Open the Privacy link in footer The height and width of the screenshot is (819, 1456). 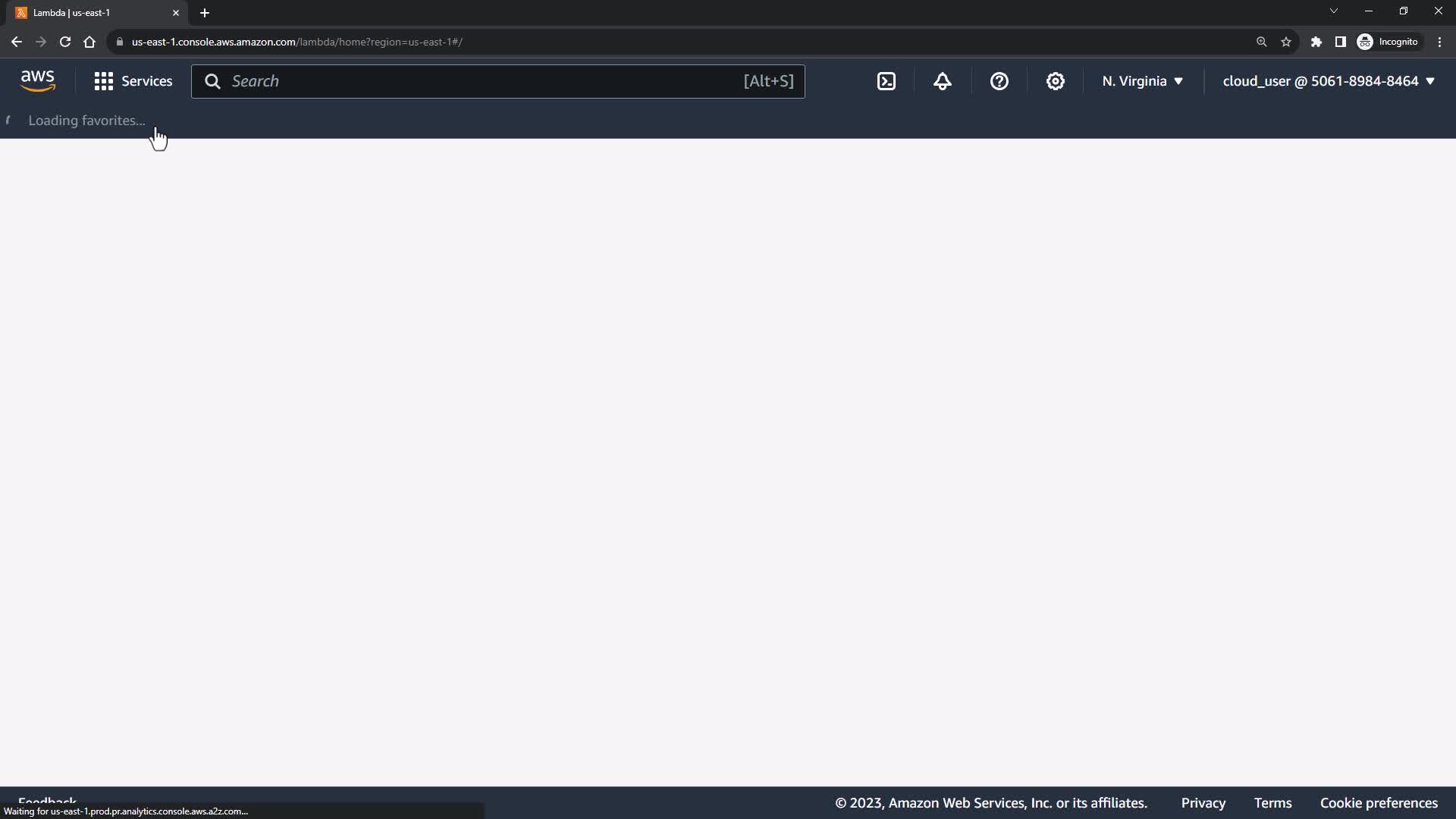[1203, 803]
